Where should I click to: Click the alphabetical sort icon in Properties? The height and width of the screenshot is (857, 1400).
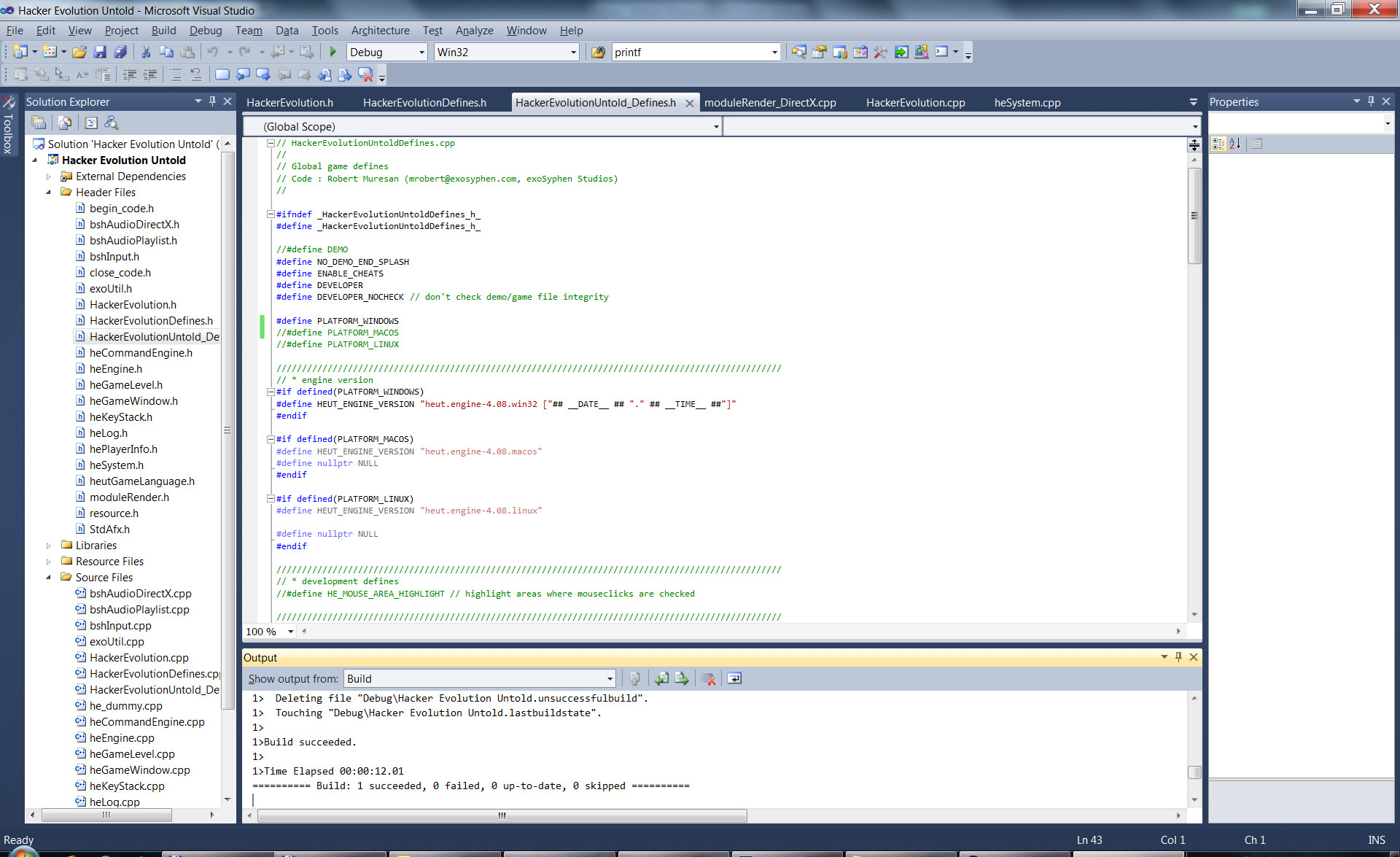point(1234,143)
